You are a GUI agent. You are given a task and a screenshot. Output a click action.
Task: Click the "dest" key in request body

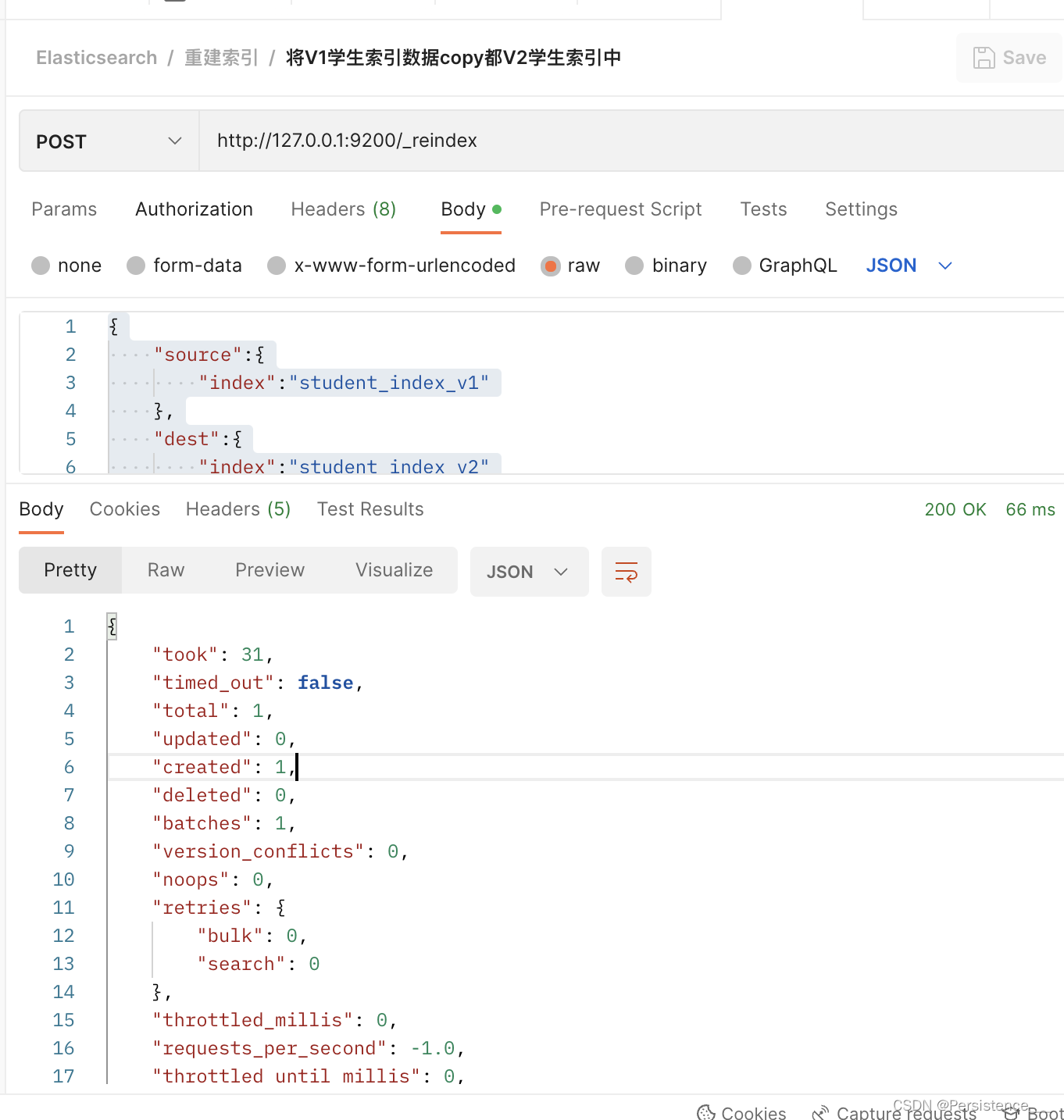[187, 439]
